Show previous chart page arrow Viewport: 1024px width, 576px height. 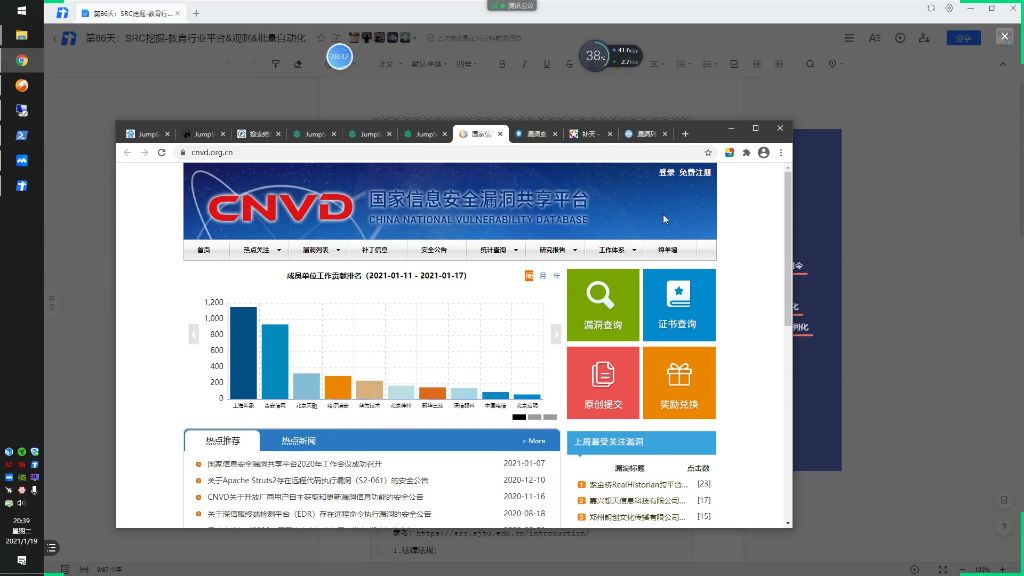(x=193, y=334)
